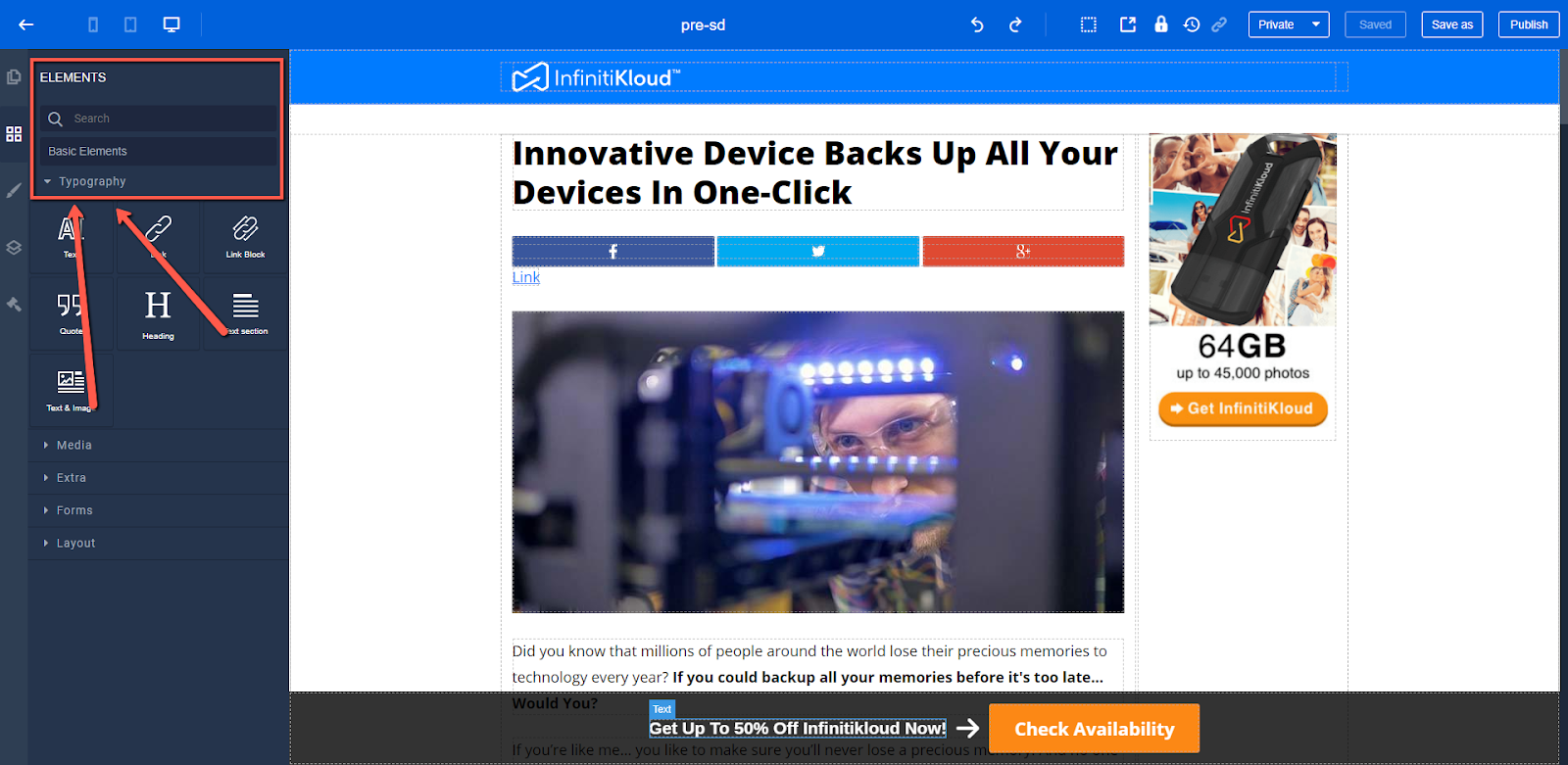Toggle the dashed element borders icon
The image size is (1568, 765).
tap(1089, 24)
